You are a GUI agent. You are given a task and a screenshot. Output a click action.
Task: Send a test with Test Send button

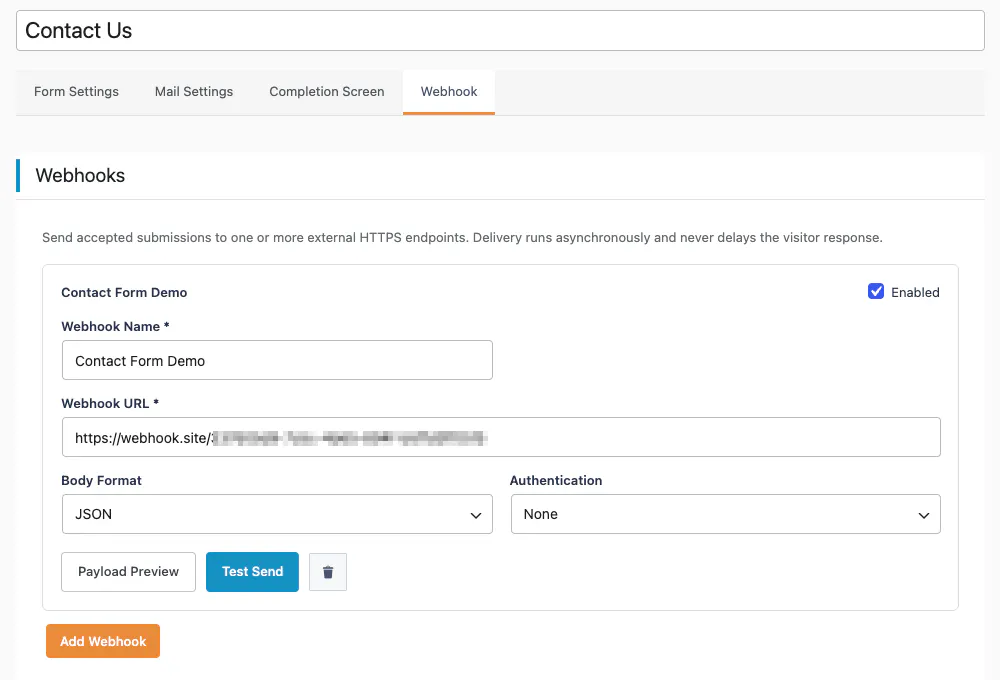tap(253, 572)
